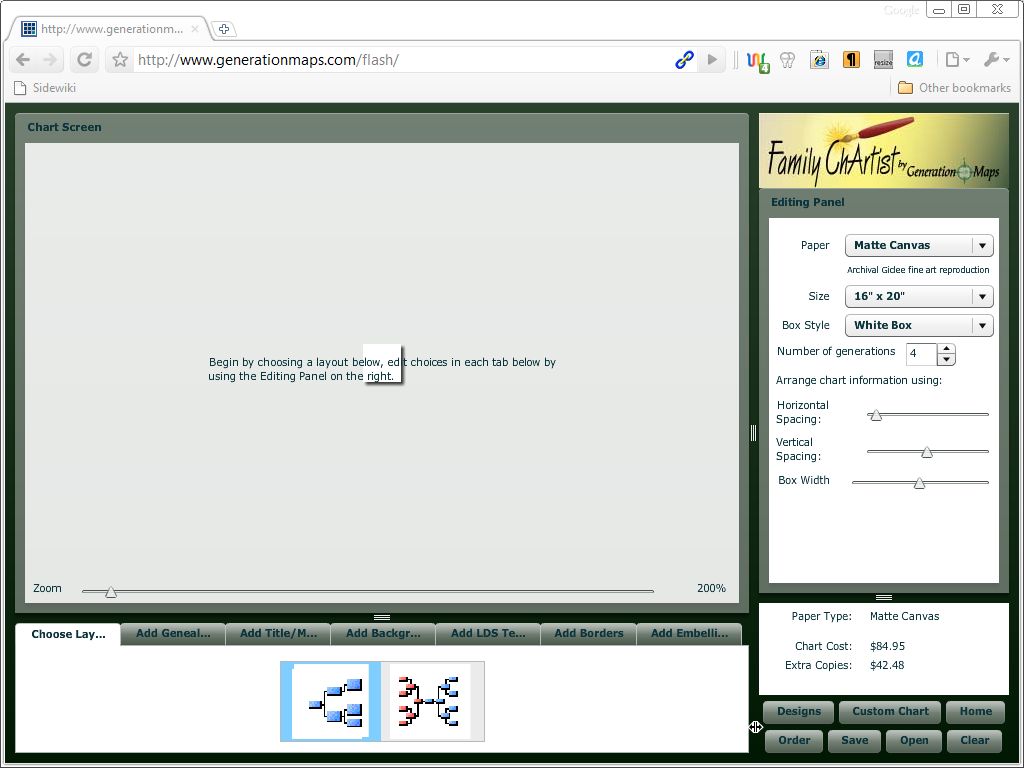Open the Add LDS Temple tab
The height and width of the screenshot is (768, 1024).
coord(488,633)
